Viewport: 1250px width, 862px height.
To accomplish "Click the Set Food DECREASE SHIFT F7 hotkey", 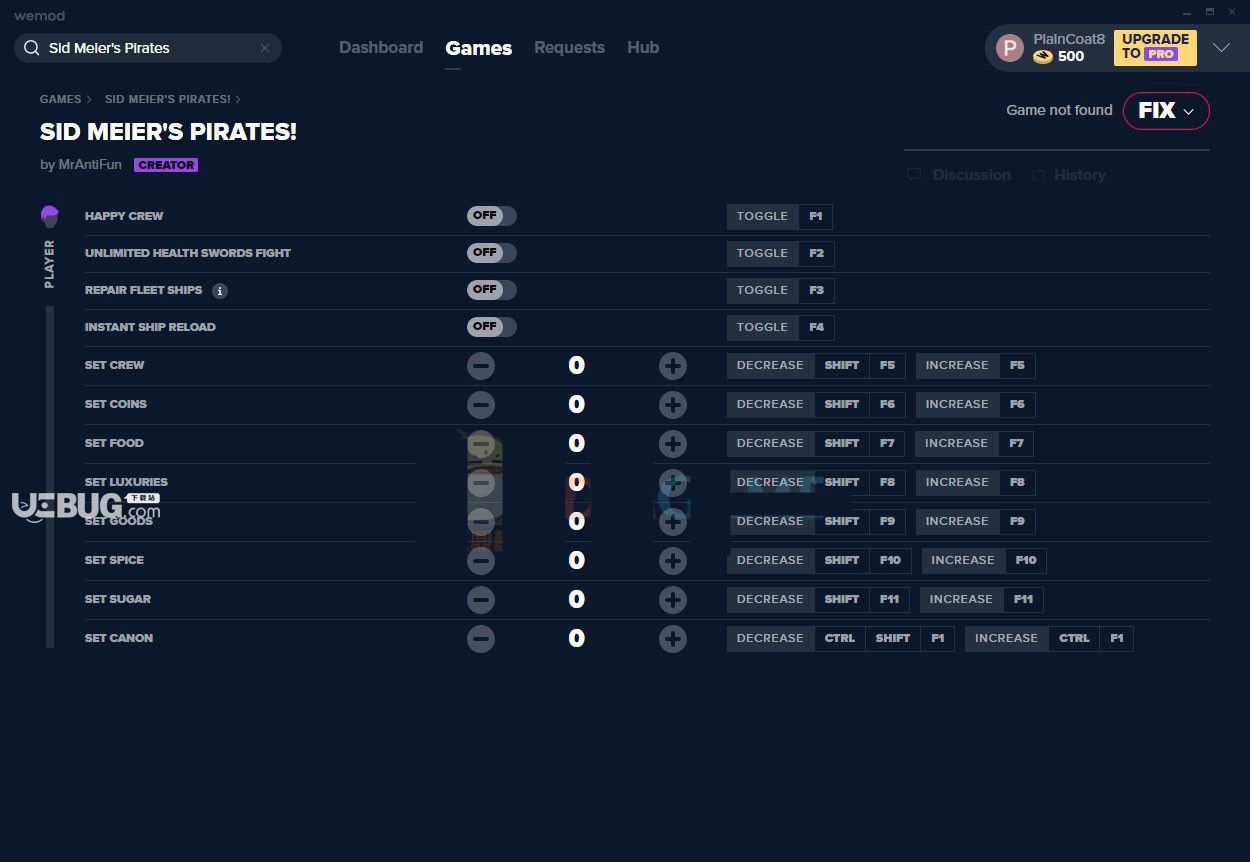I will pos(817,444).
